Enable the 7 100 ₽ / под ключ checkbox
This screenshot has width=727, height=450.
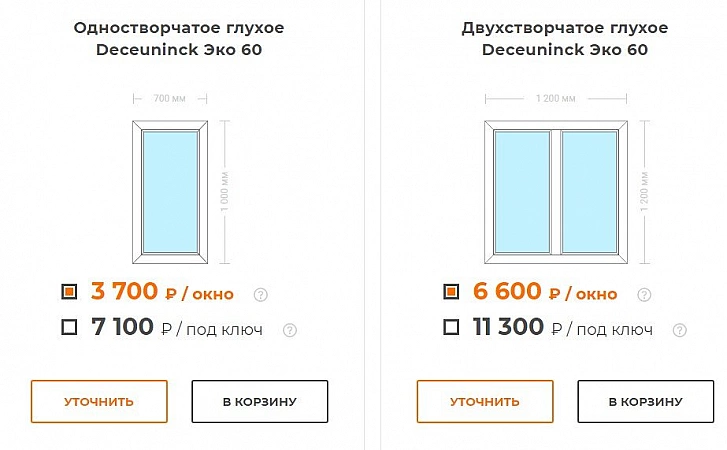69,327
